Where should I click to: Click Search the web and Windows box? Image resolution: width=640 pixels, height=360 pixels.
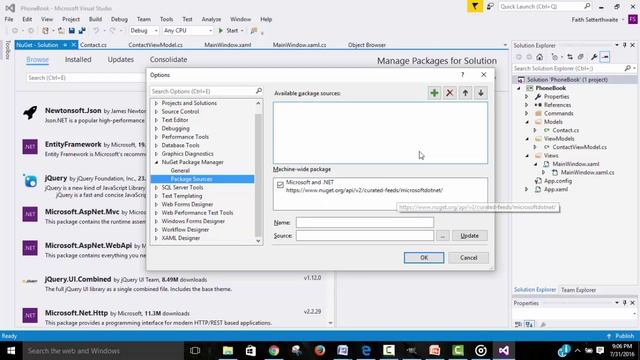click(x=102, y=351)
